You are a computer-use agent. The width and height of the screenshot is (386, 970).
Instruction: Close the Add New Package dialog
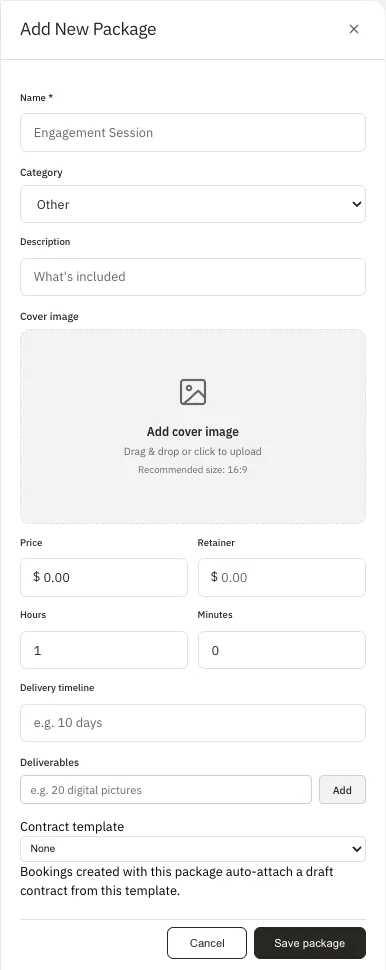[x=354, y=29]
